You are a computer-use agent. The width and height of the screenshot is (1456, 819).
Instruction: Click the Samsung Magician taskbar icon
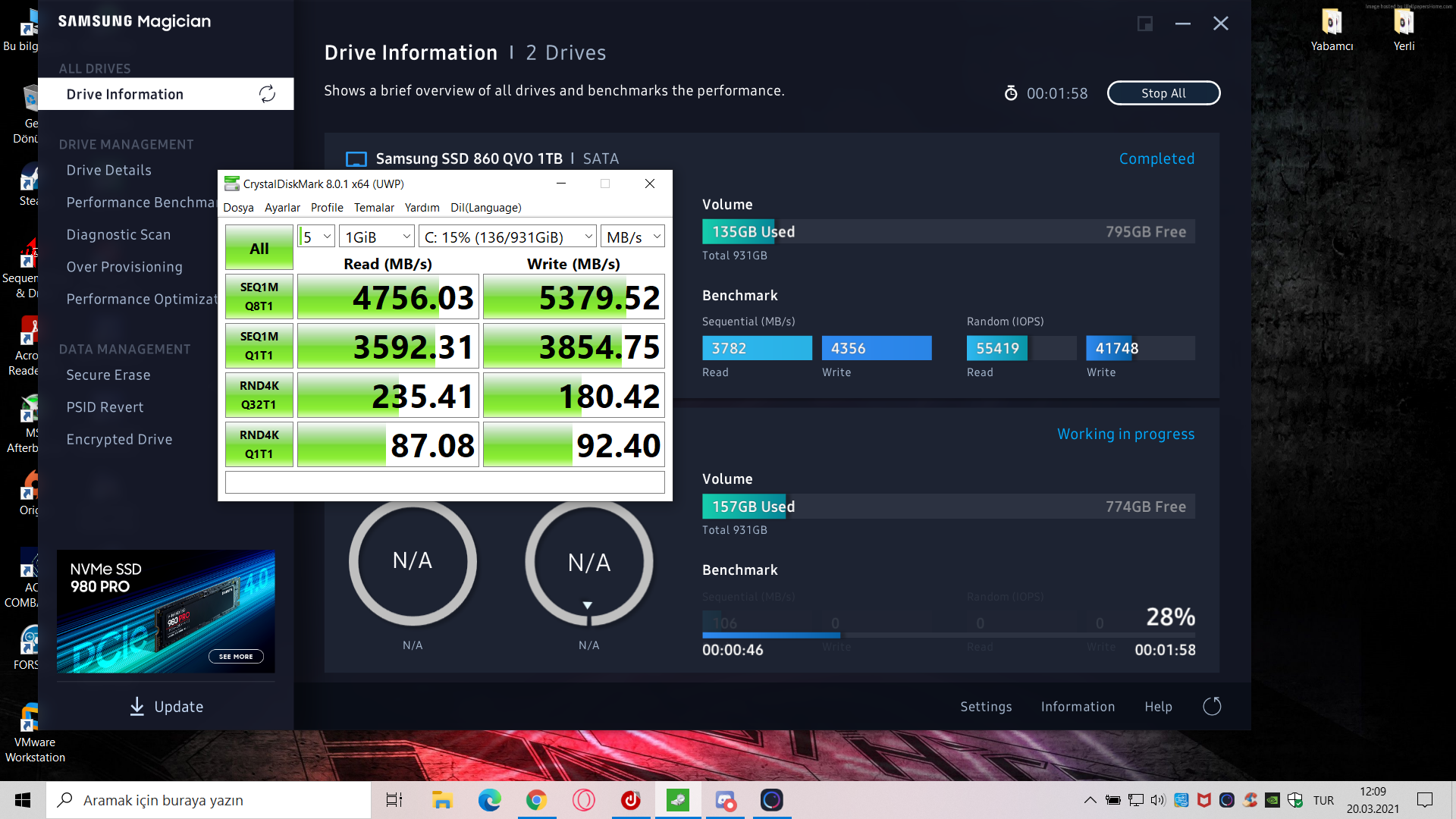[x=772, y=800]
